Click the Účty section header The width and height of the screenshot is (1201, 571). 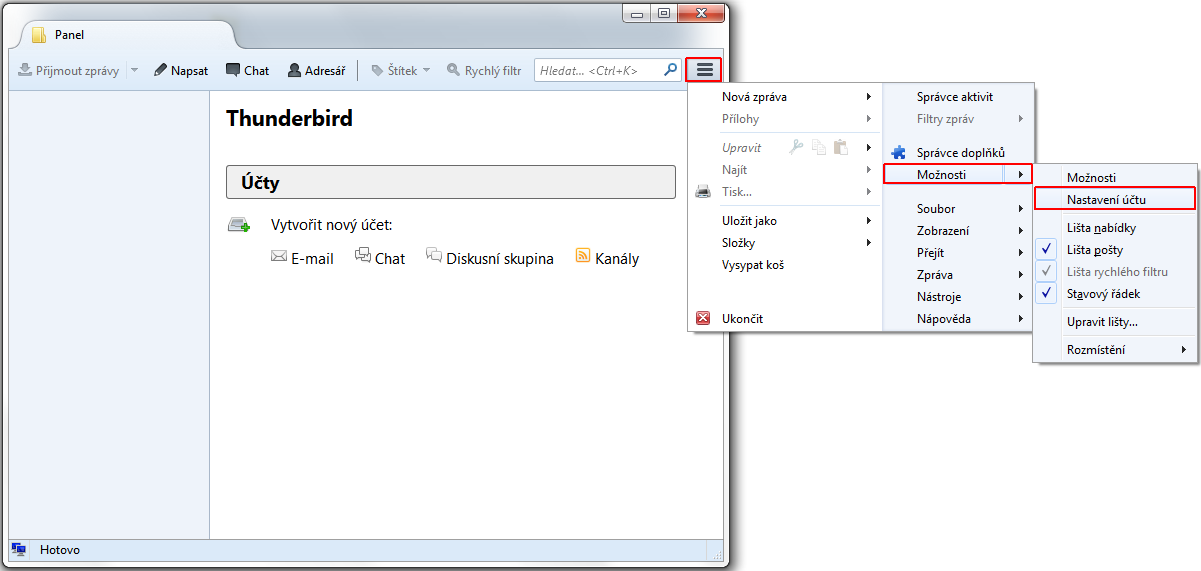coord(451,183)
